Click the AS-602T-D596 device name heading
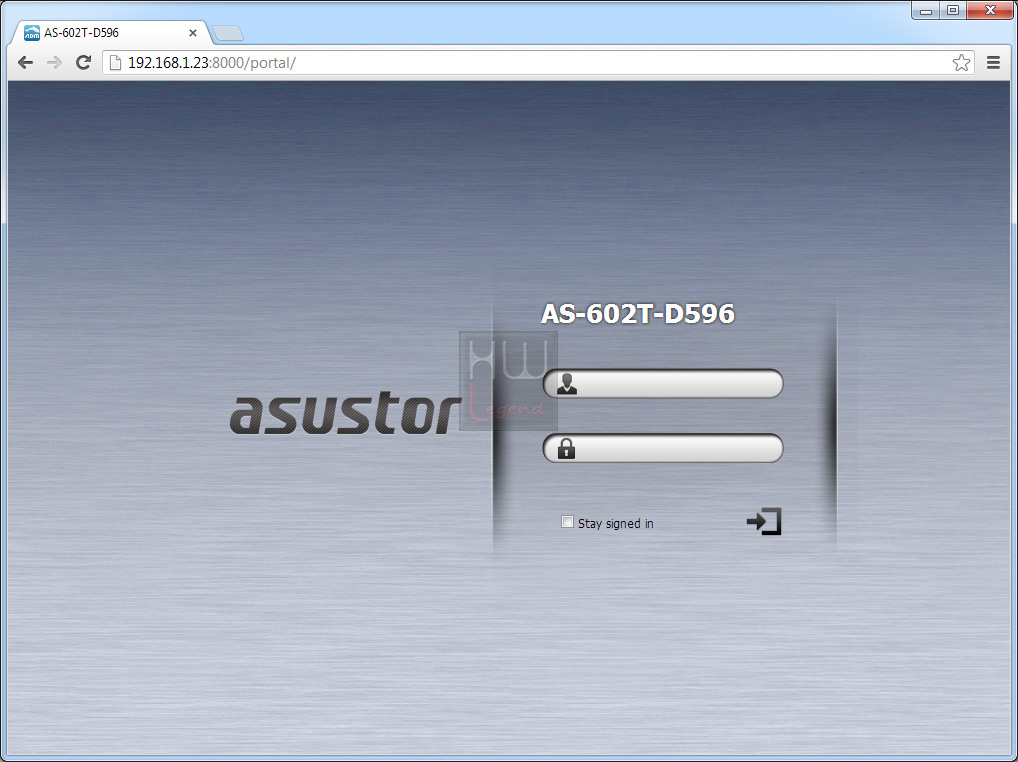The image size is (1018, 762). [x=638, y=313]
